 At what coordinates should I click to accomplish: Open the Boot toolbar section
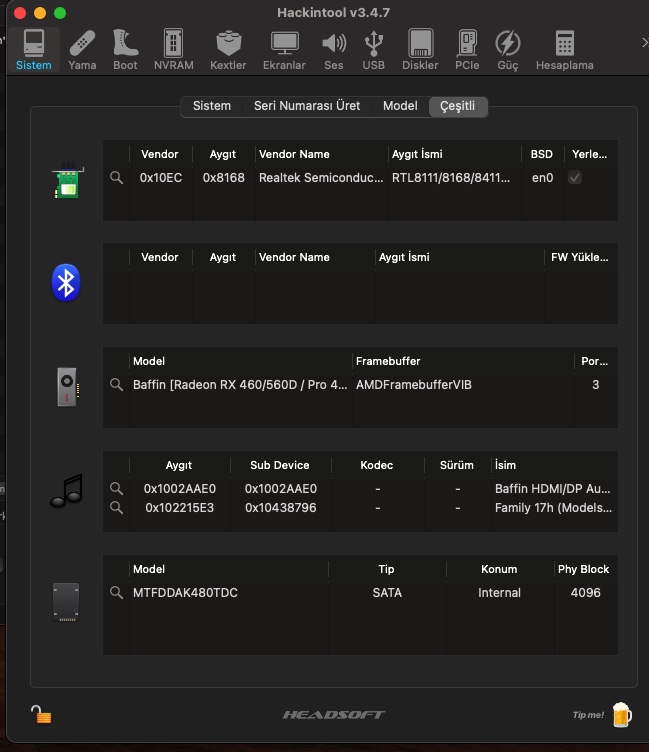pos(125,49)
